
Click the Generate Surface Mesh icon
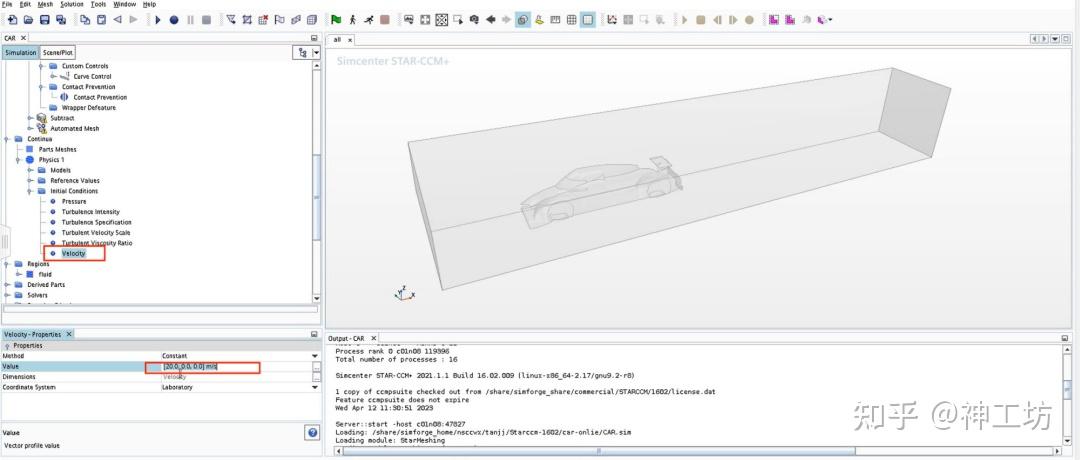(295, 20)
